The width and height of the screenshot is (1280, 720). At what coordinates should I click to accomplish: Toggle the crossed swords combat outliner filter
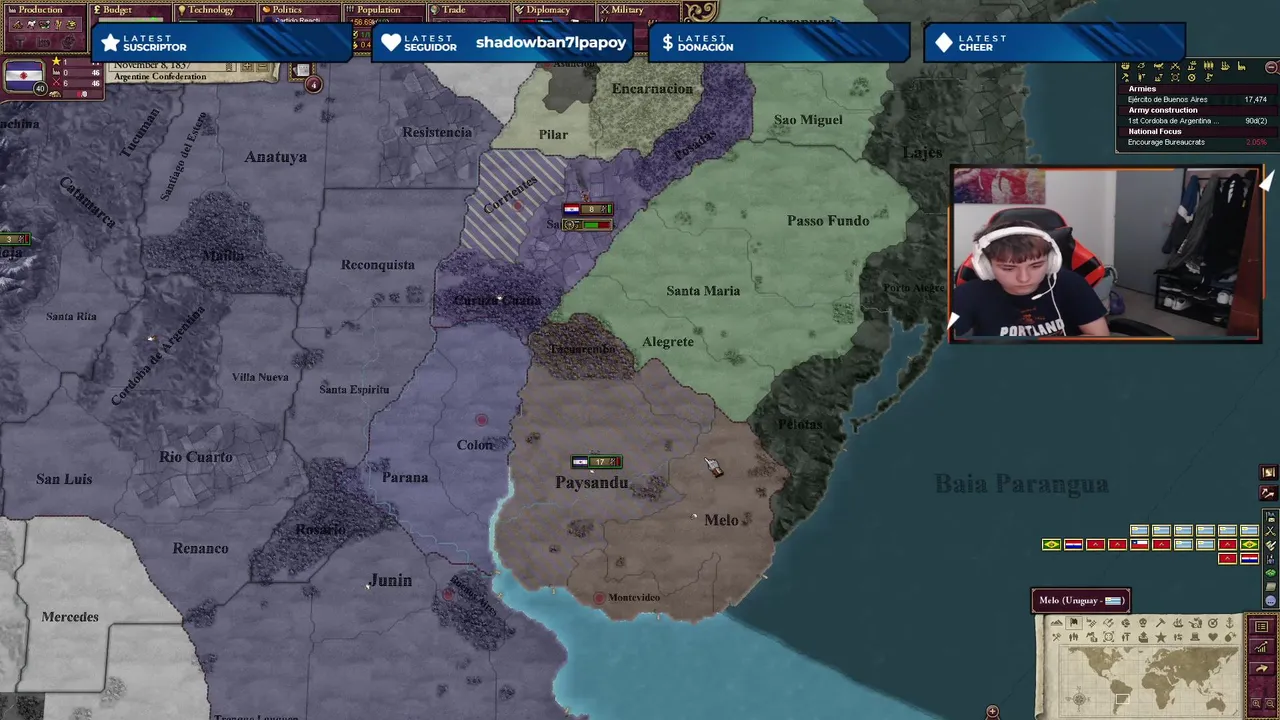tap(1175, 66)
